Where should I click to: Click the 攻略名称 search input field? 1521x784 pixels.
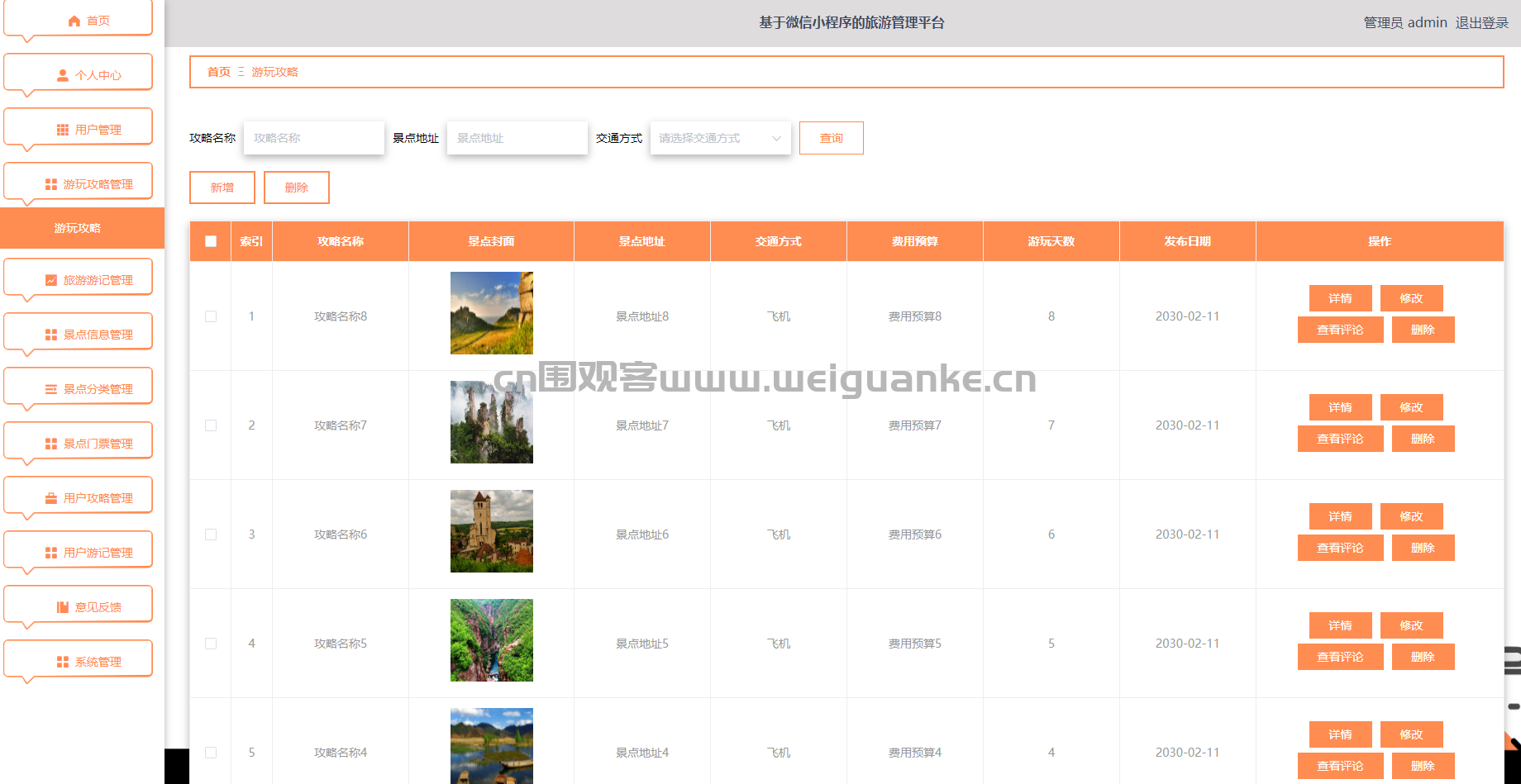point(313,138)
